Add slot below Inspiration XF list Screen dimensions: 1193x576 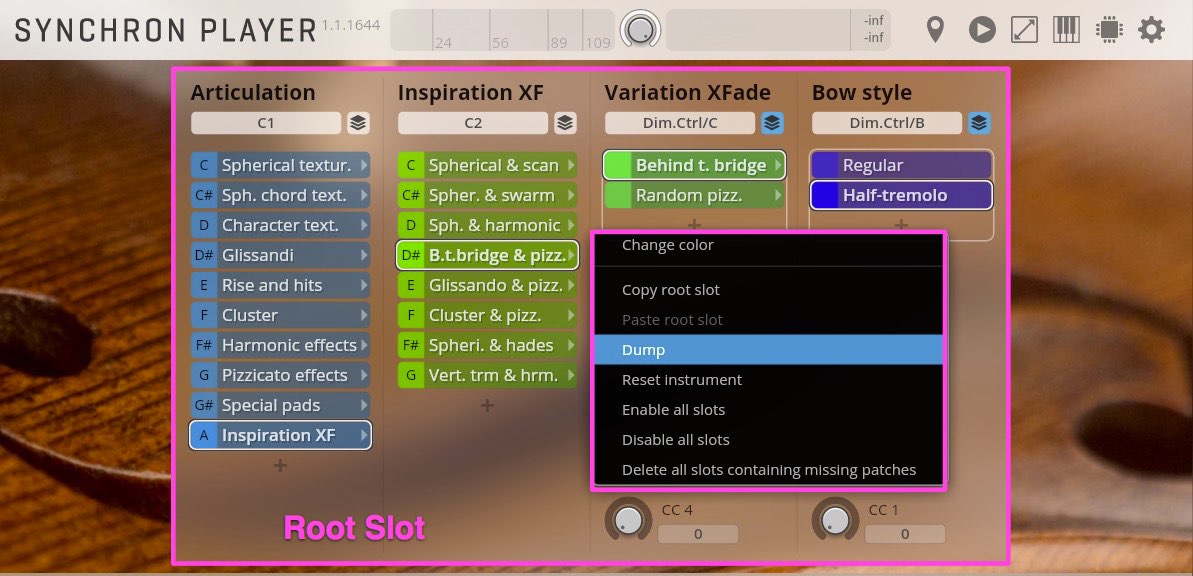[488, 405]
